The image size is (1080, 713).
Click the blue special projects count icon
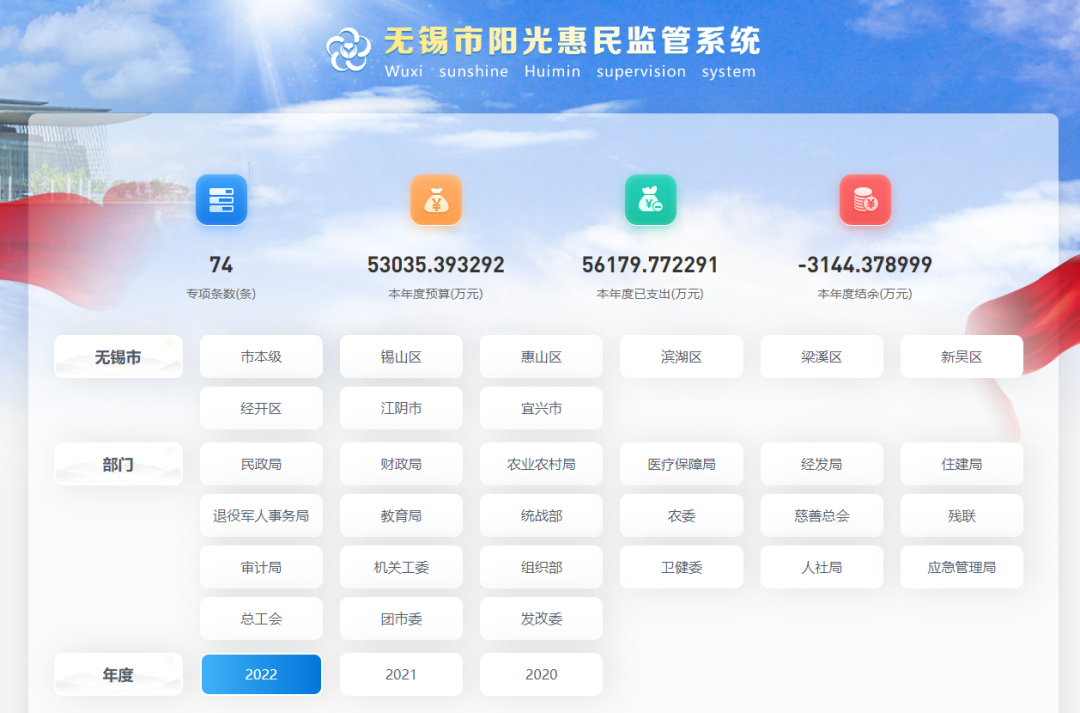pyautogui.click(x=221, y=199)
